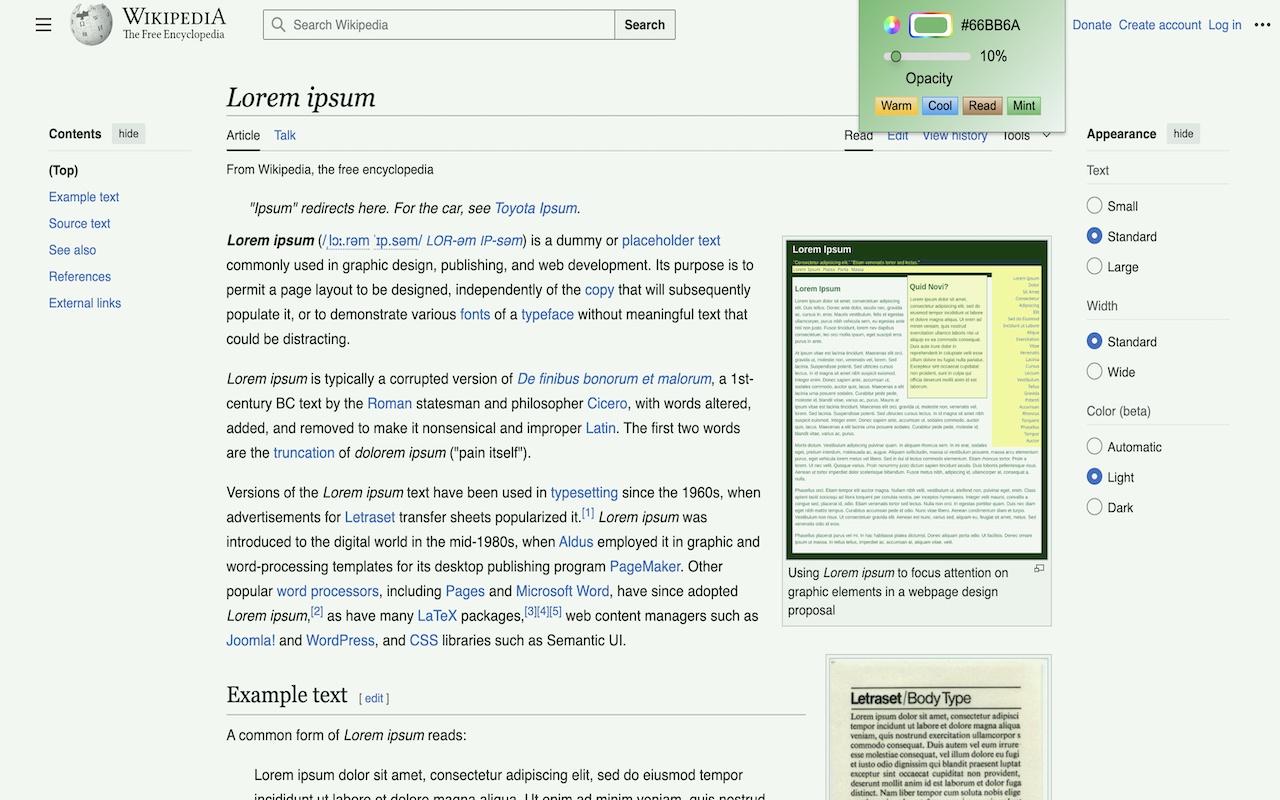Open the color wheel picker icon

pos(892,25)
